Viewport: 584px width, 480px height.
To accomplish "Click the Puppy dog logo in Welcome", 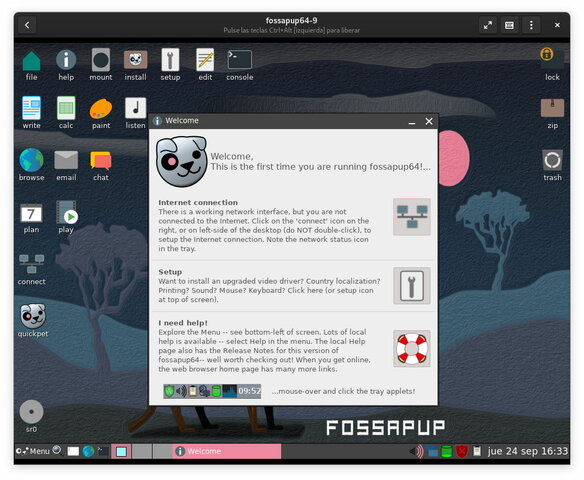I will [181, 161].
